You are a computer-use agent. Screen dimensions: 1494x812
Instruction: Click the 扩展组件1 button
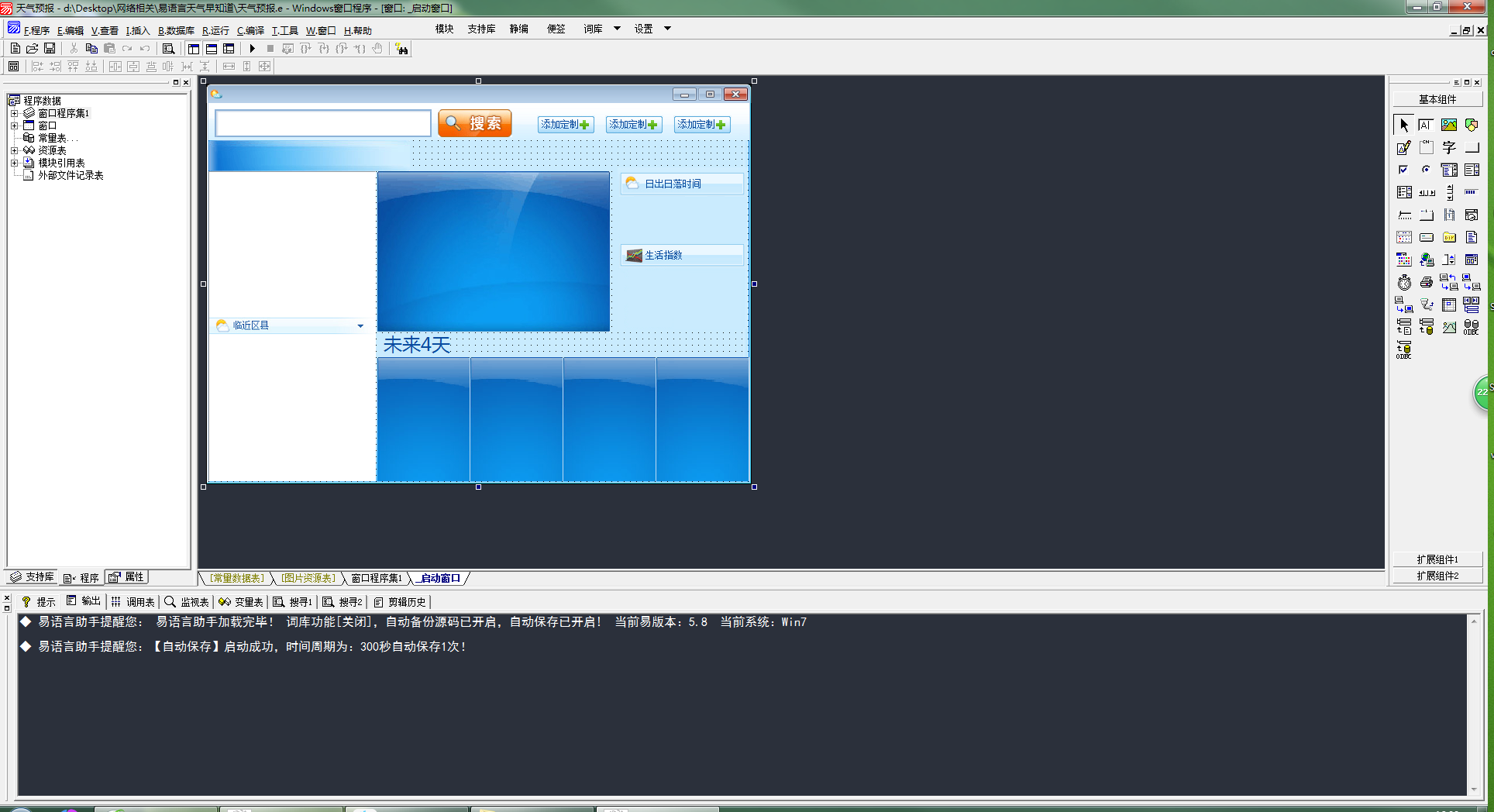pos(1437,559)
